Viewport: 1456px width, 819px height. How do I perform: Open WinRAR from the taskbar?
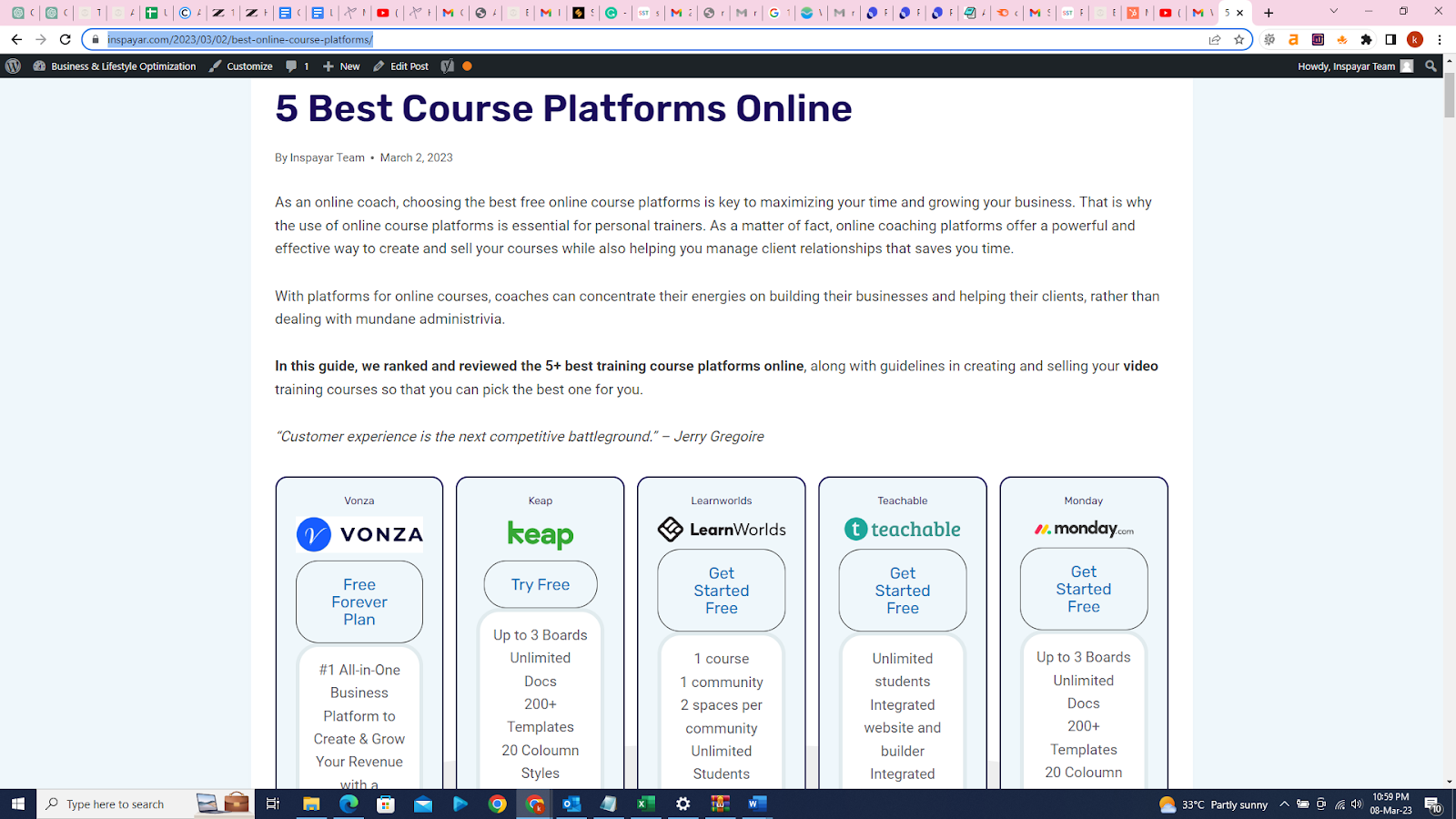[x=721, y=804]
